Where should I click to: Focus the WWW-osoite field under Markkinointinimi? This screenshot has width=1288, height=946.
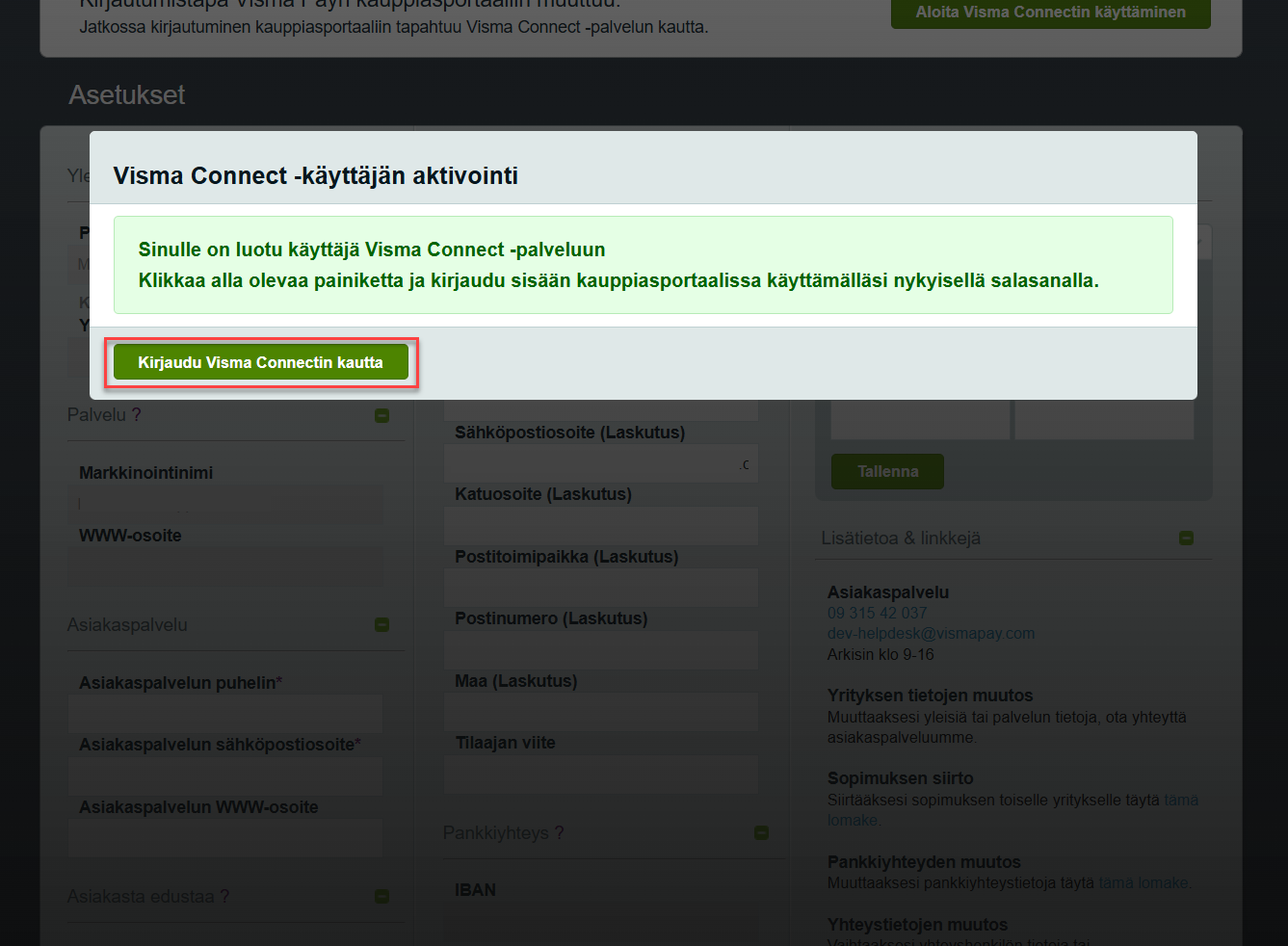[x=225, y=567]
